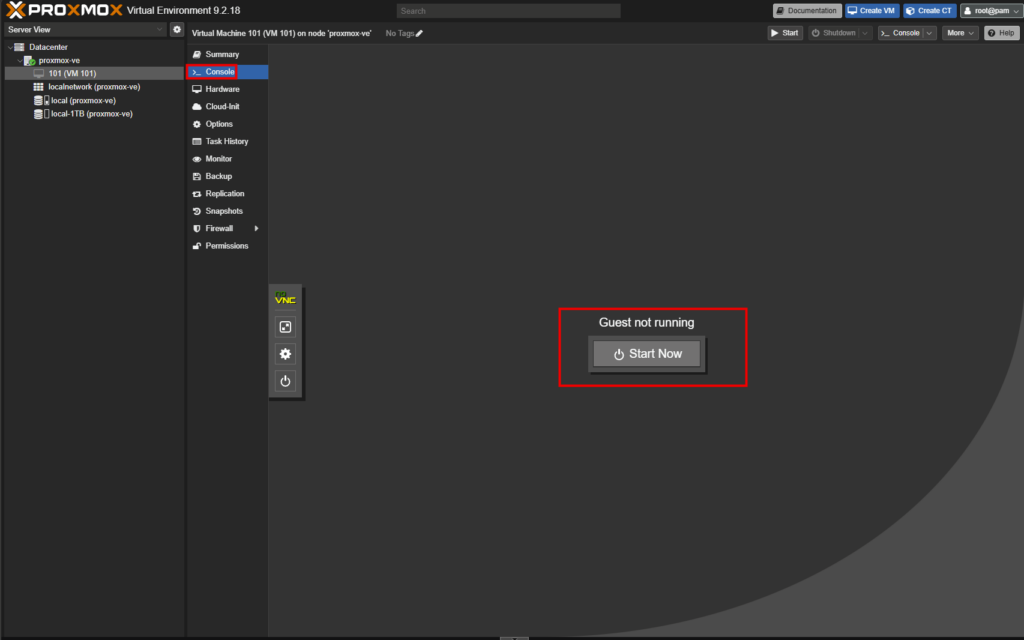
Task: Click the Hardware monitor icon
Action: (197, 89)
